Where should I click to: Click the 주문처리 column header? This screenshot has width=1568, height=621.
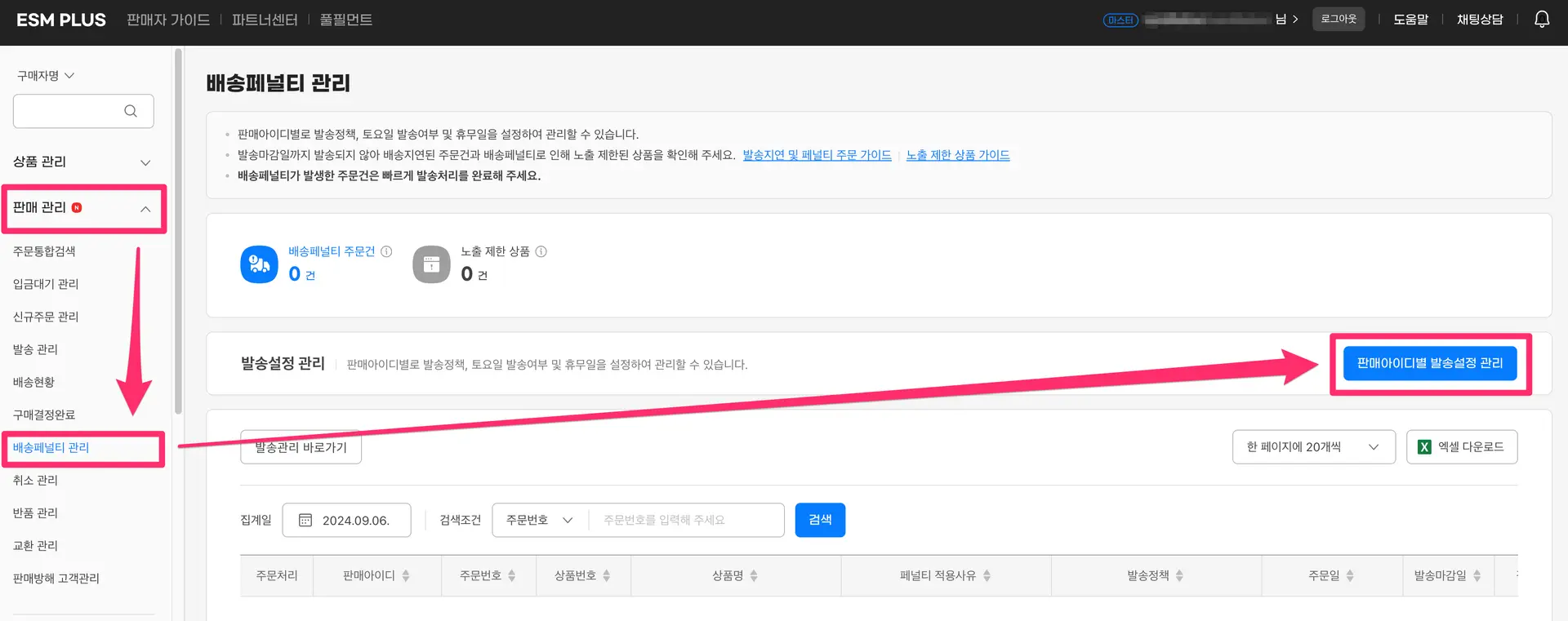[x=277, y=575]
